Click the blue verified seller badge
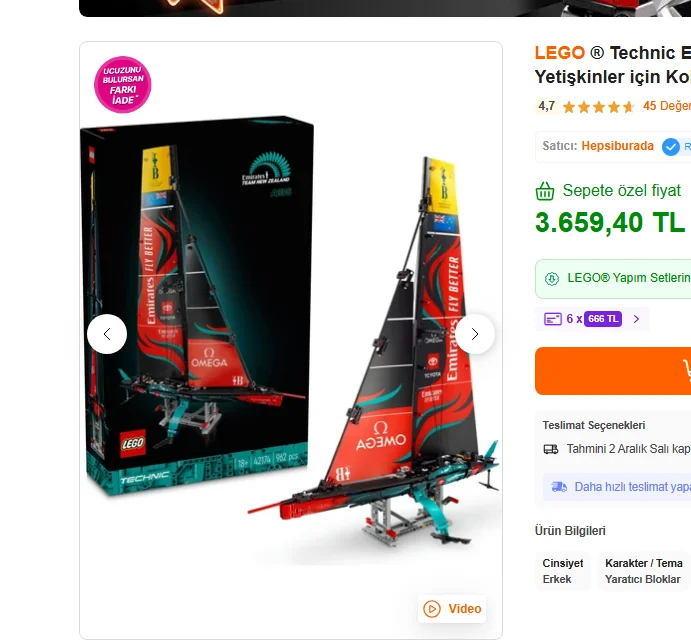 pyautogui.click(x=671, y=147)
